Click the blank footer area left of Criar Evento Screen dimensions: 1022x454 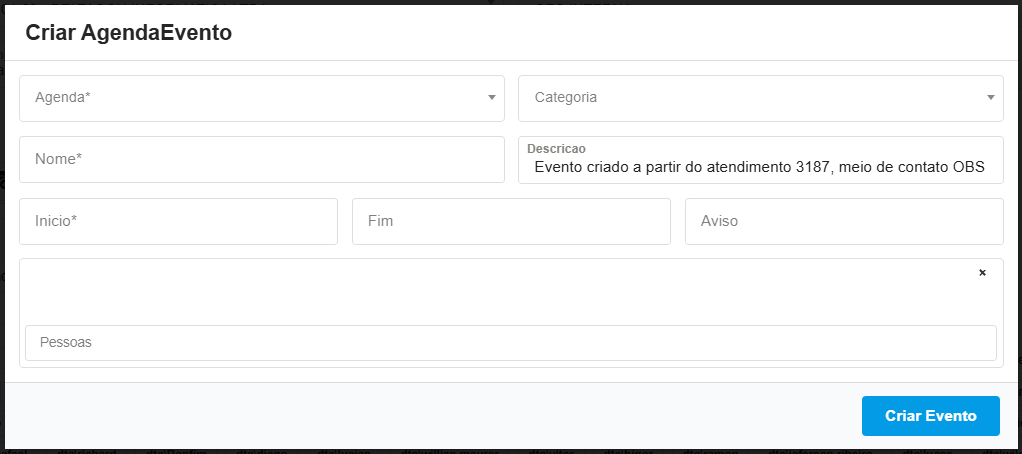point(430,415)
